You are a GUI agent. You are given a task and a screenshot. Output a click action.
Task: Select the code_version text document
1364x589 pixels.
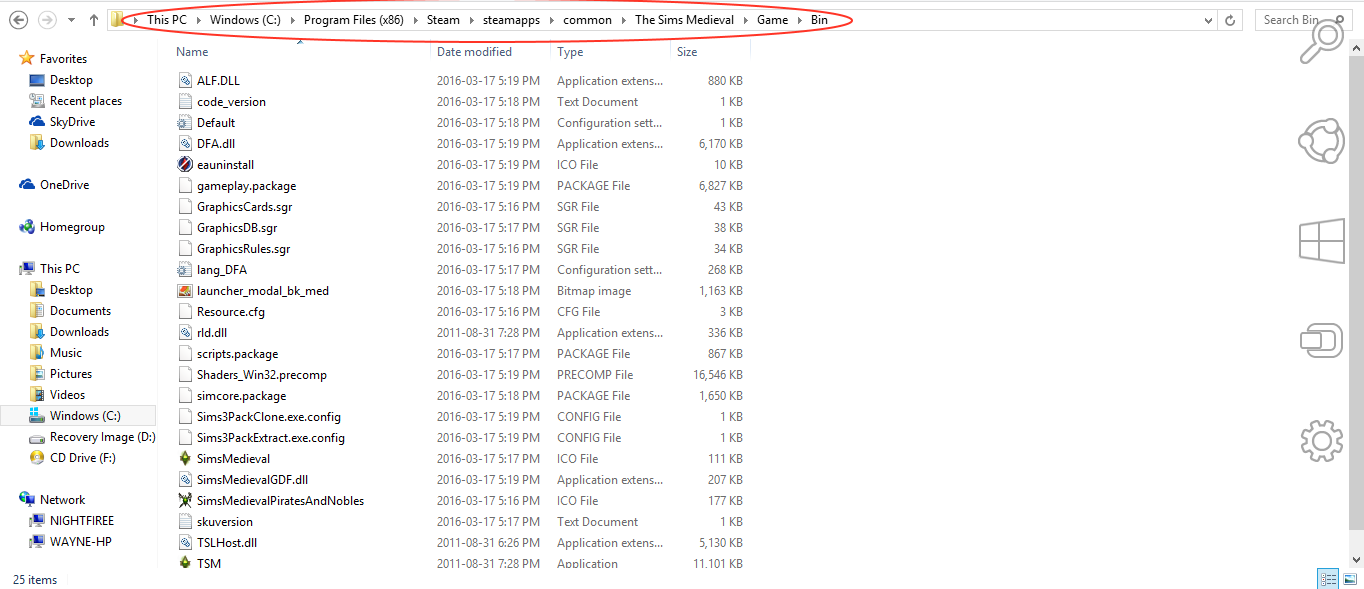231,102
